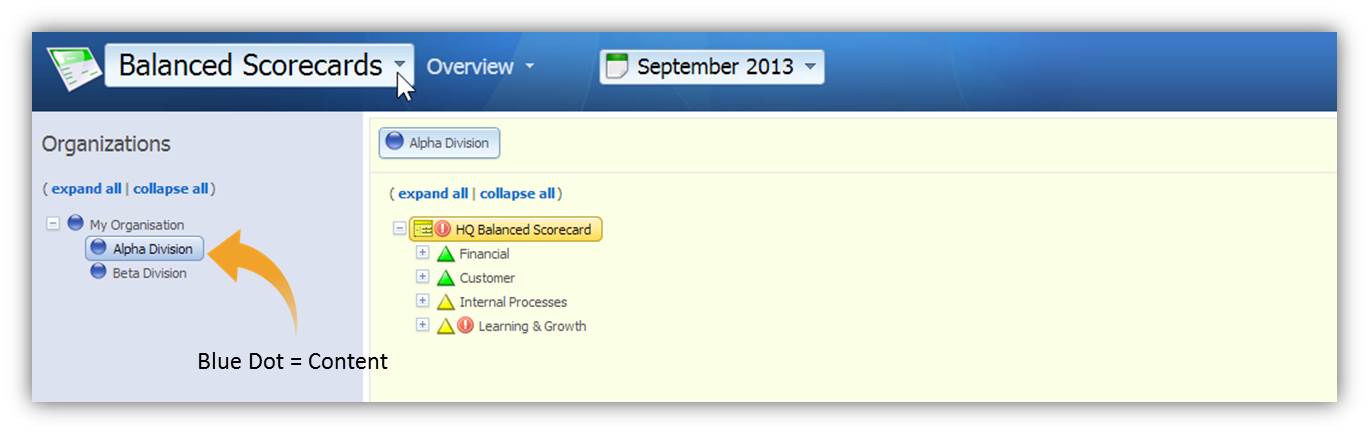Click the Alpha Division breadcrumb button
Viewport: 1369px width, 434px height.
pyautogui.click(x=439, y=143)
